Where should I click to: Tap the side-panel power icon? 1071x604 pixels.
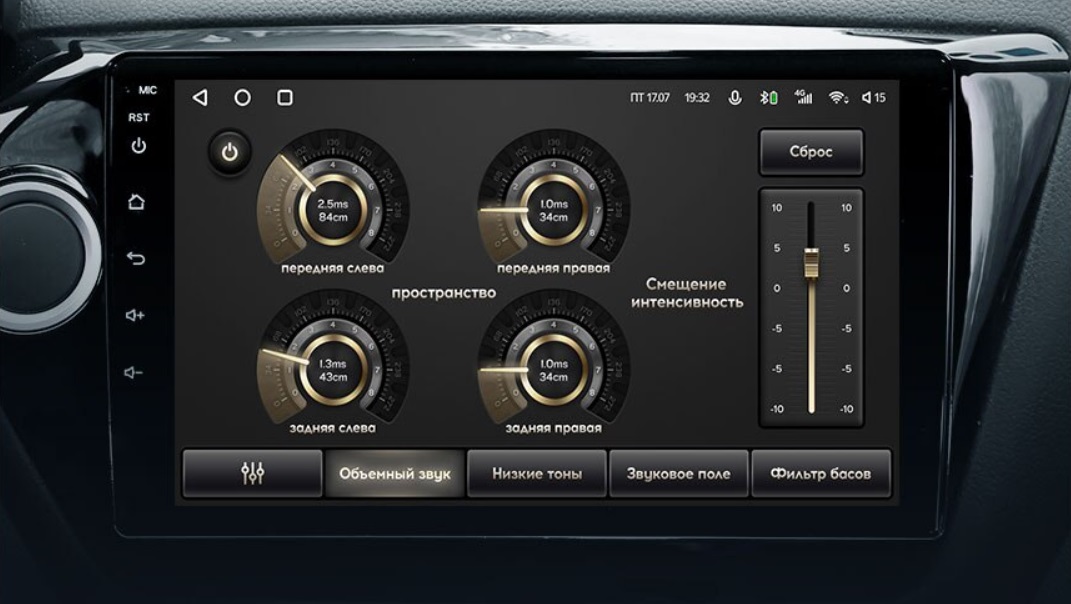(139, 146)
